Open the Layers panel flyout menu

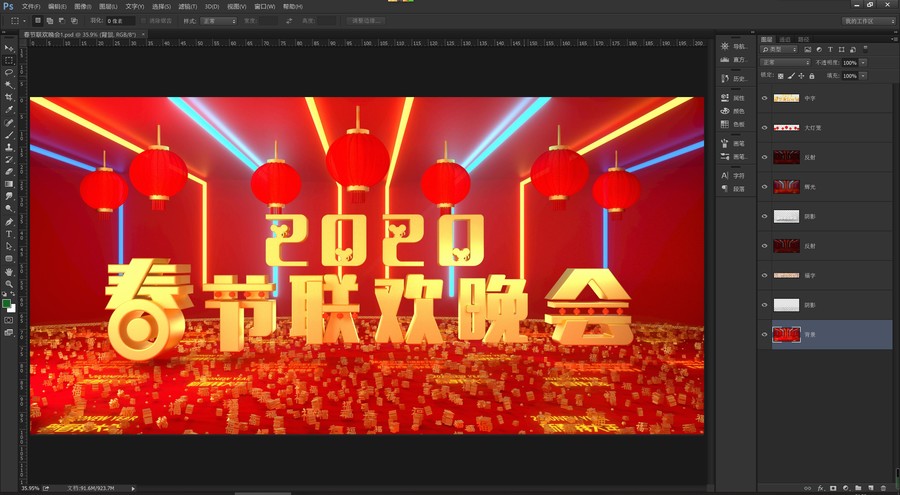pyautogui.click(x=894, y=39)
